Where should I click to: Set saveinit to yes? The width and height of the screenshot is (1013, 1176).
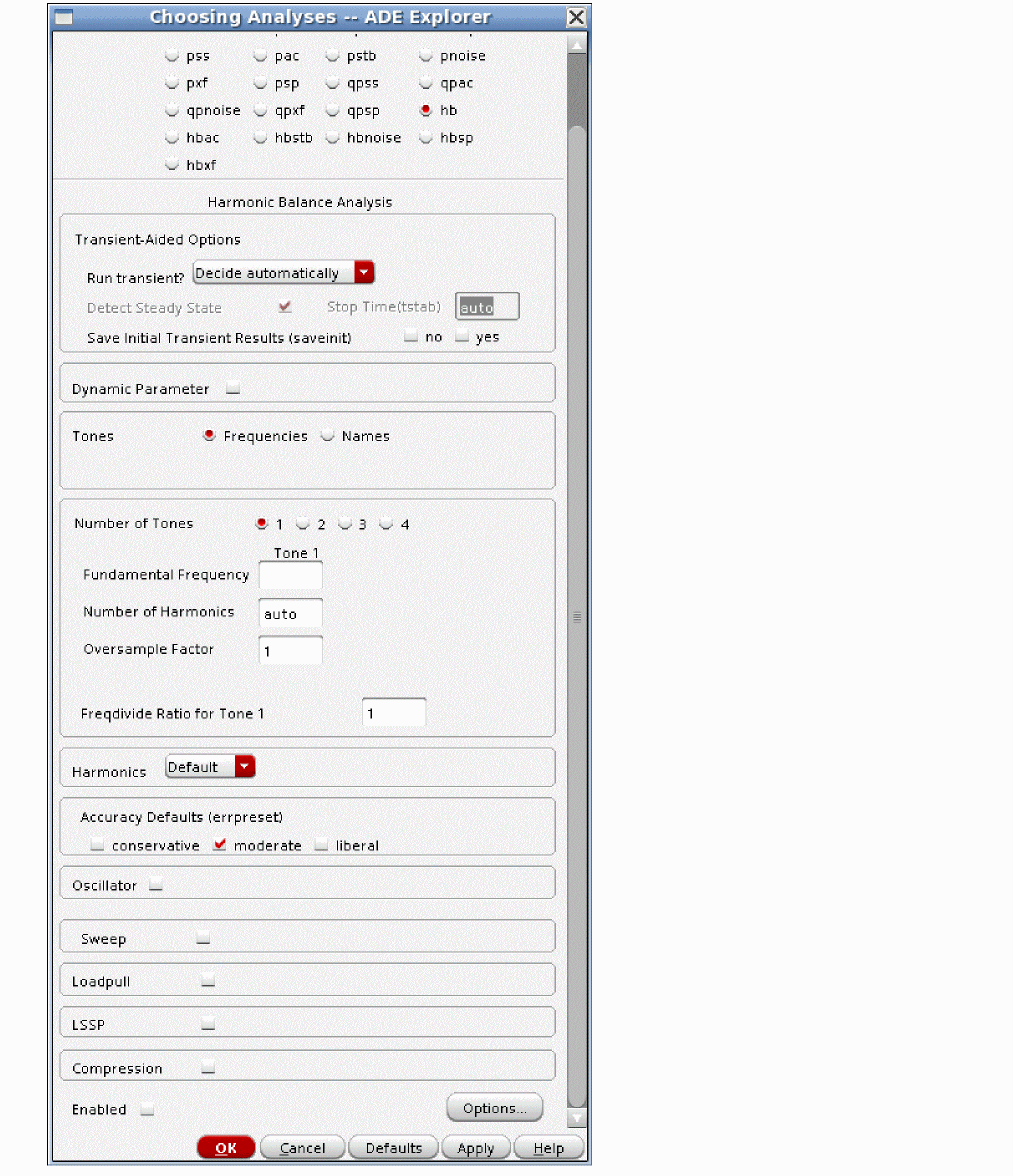tap(462, 337)
